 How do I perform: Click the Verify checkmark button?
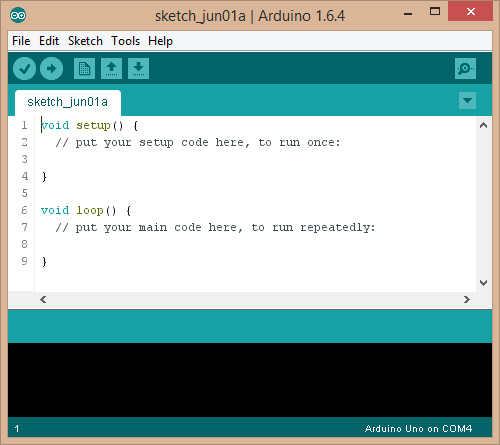tap(24, 69)
